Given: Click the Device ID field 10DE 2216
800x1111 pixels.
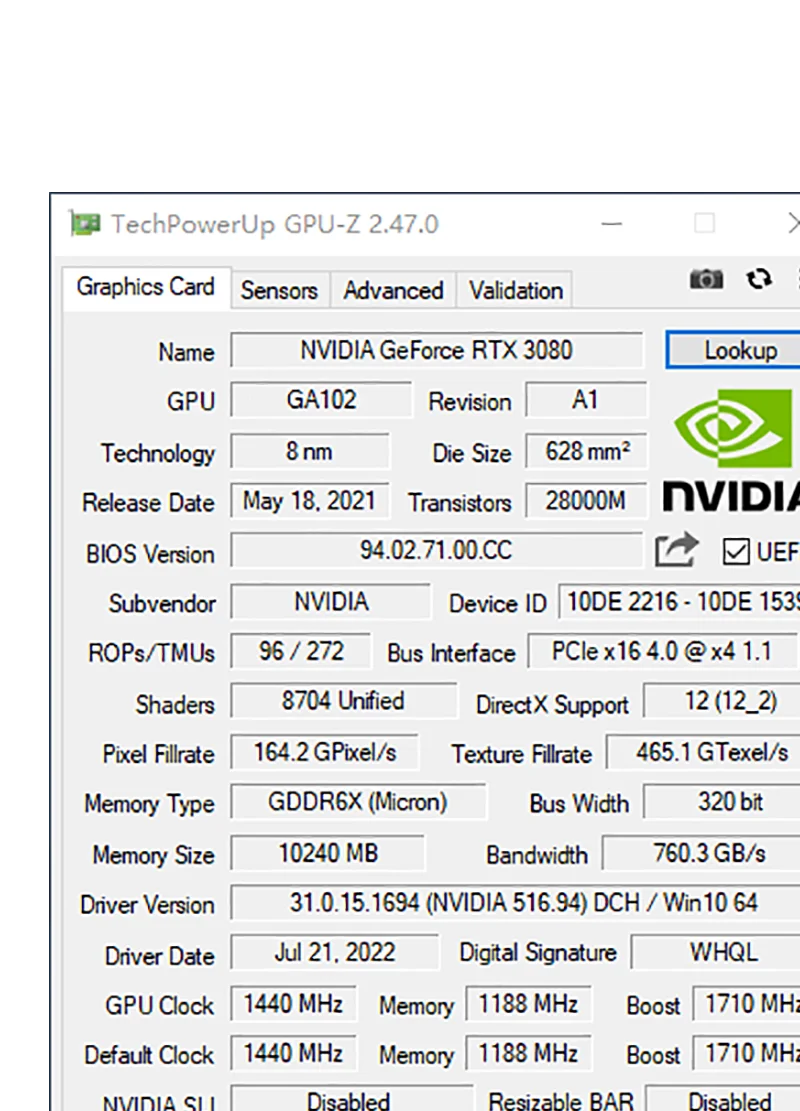Looking at the screenshot, I should click(679, 602).
